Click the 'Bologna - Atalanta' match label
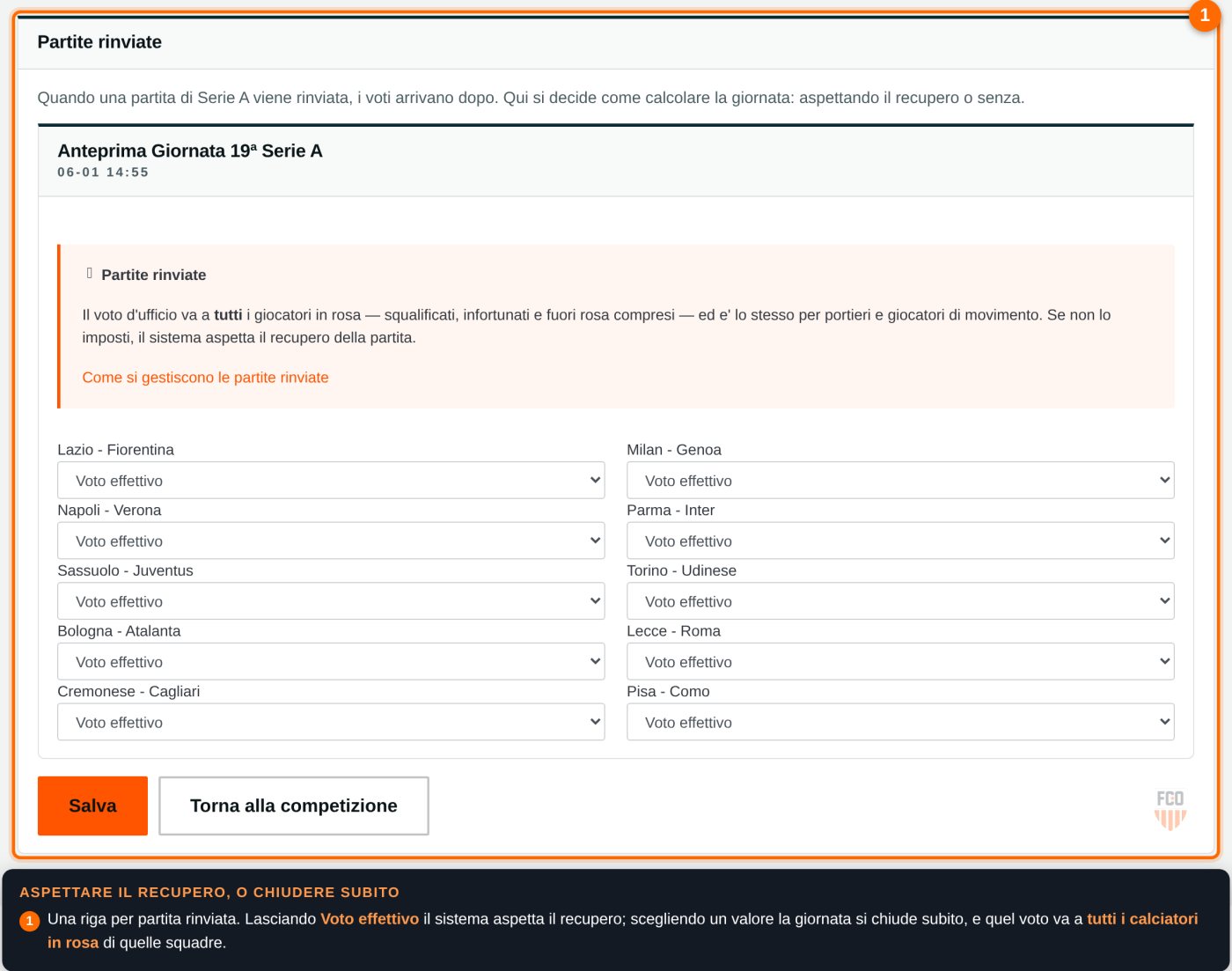The image size is (1232, 971). click(x=119, y=631)
